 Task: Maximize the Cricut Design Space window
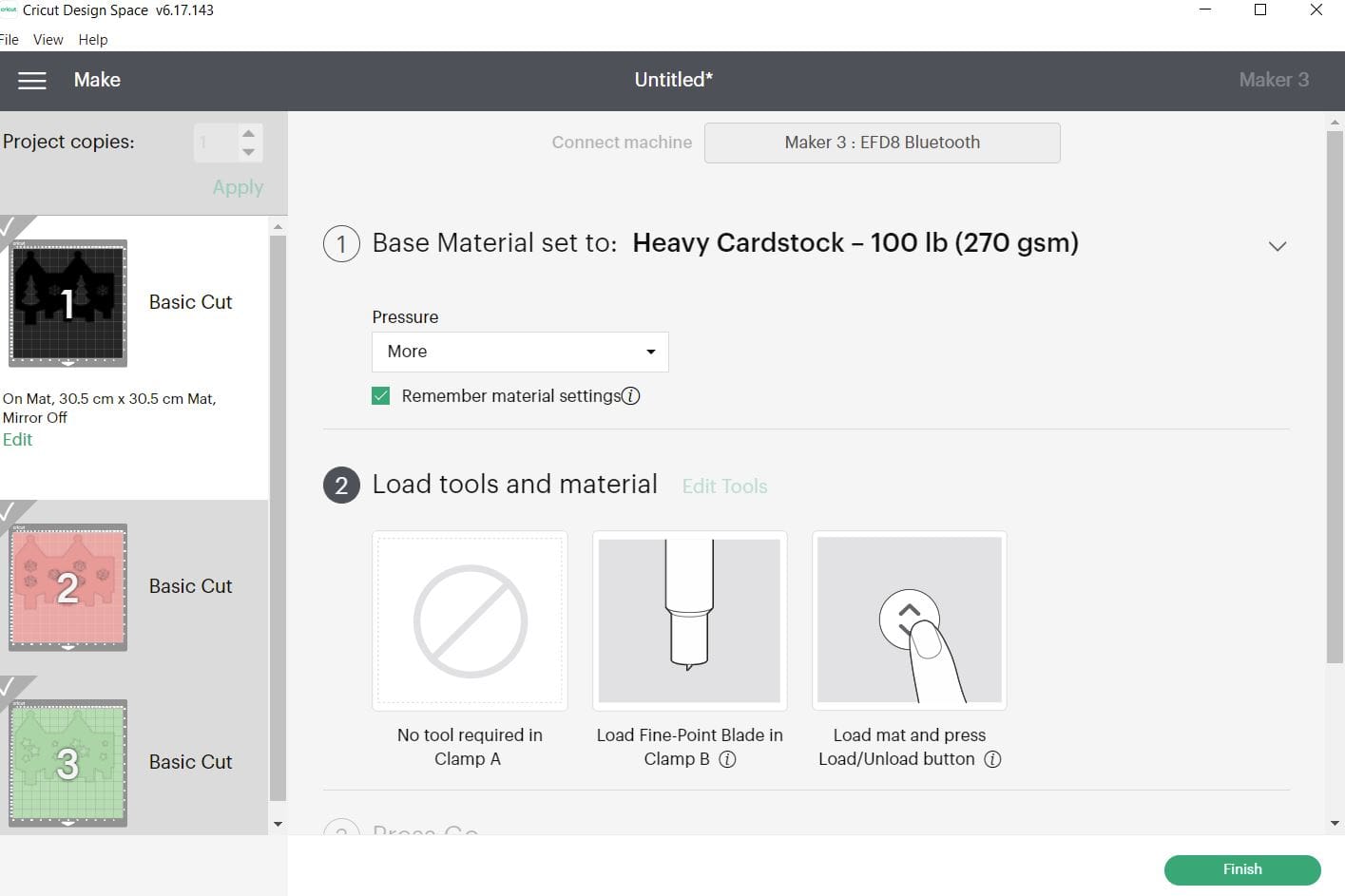[1260, 10]
